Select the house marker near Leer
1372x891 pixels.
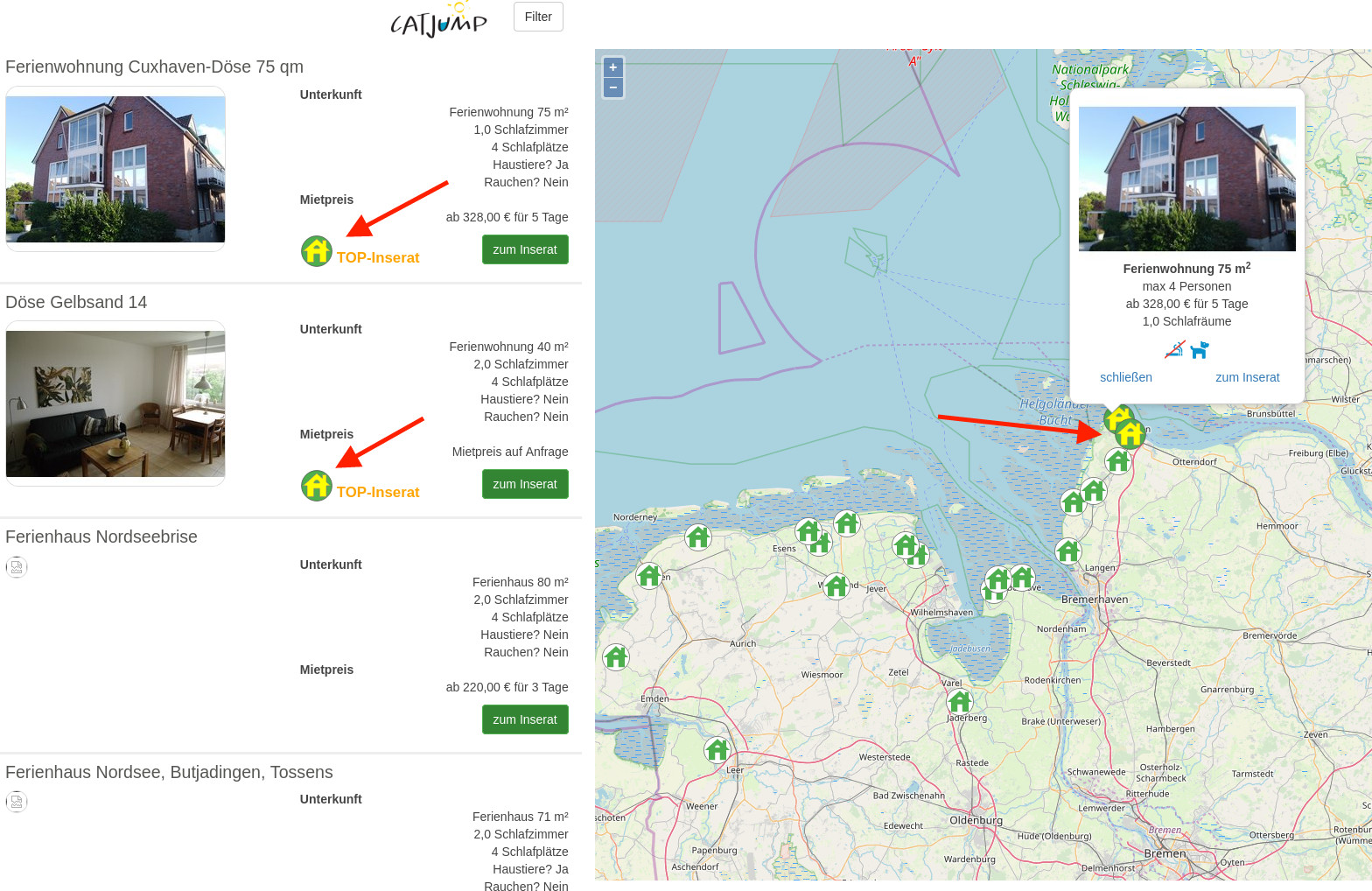click(x=717, y=750)
